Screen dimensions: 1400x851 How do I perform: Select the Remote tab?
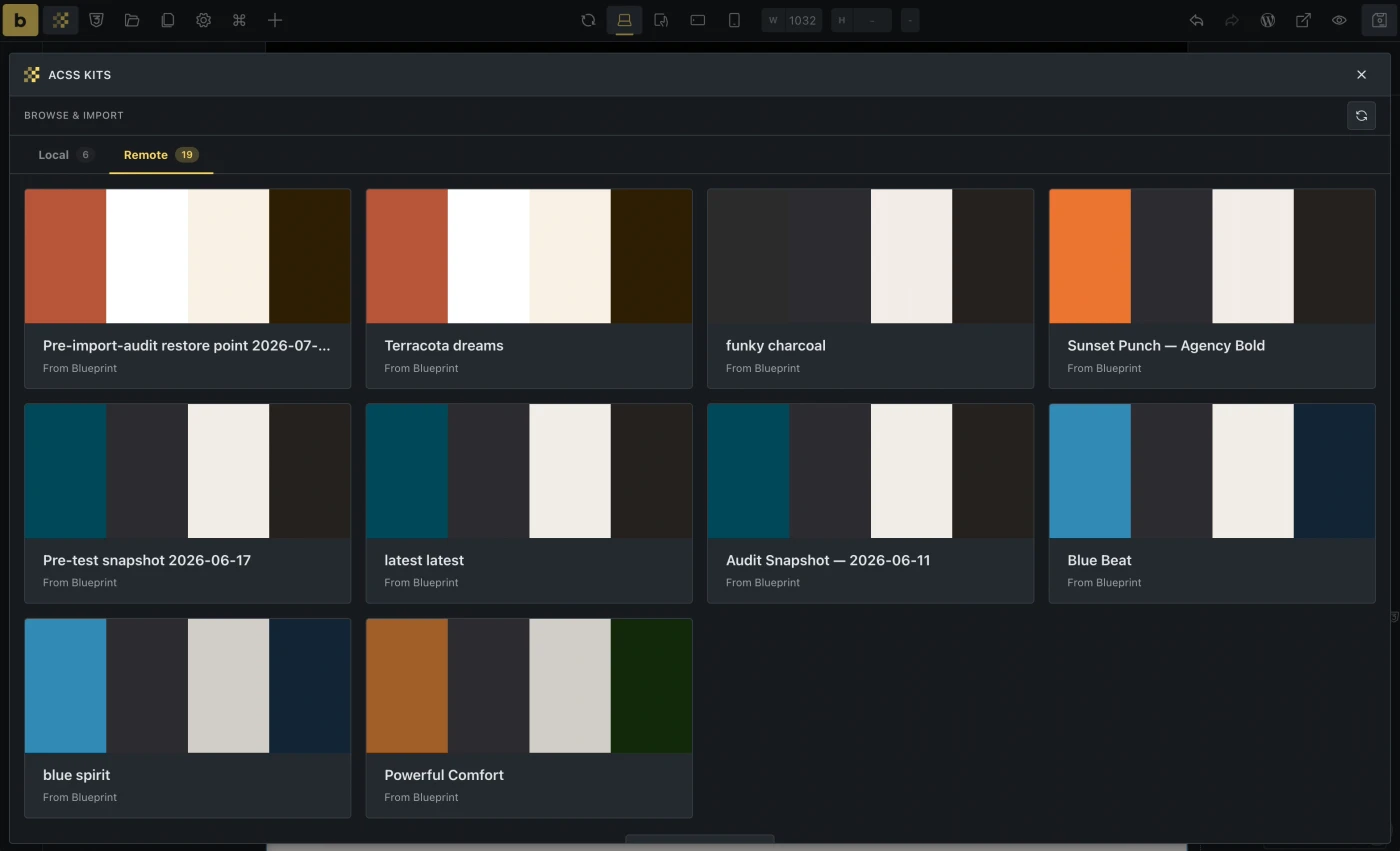[161, 155]
